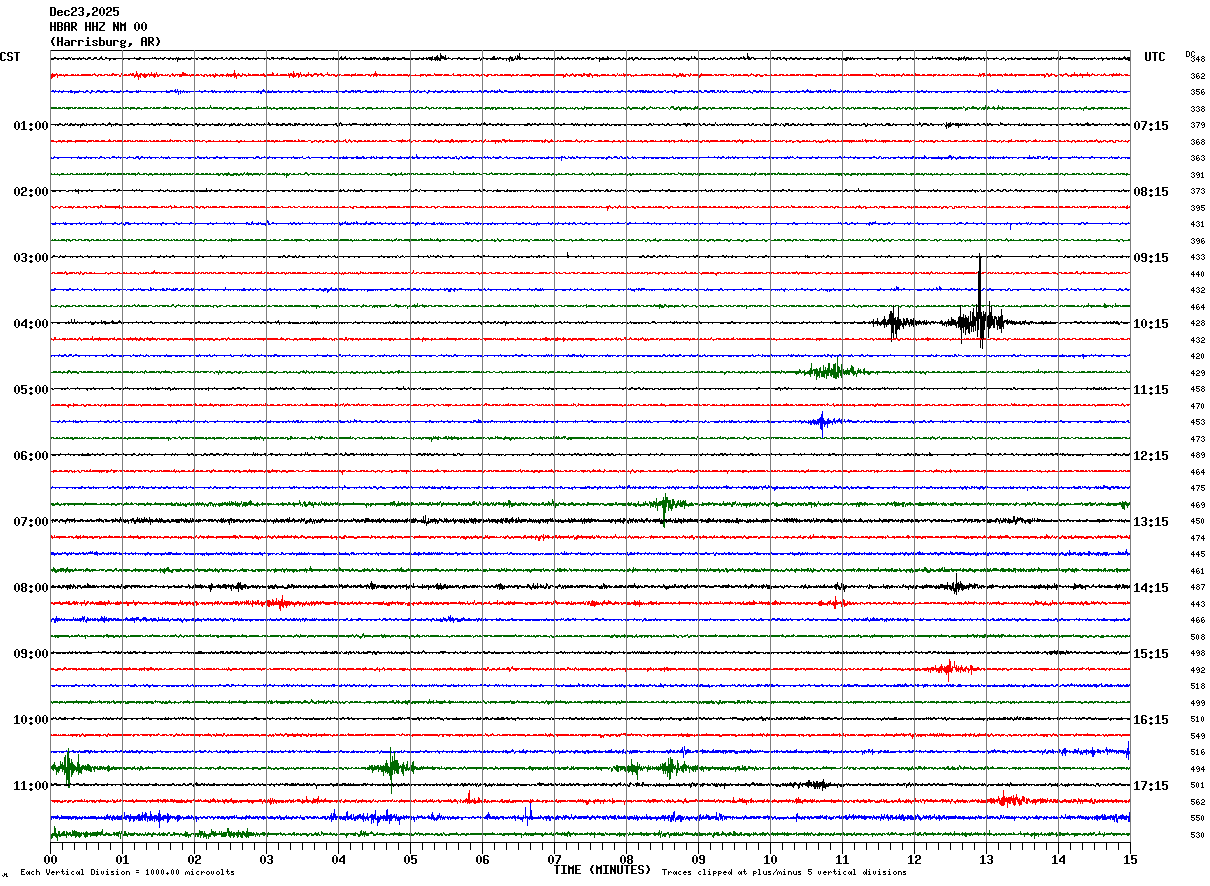Click the DC offset value '518'
The height and width of the screenshot is (886, 1210).
[x=1197, y=687]
